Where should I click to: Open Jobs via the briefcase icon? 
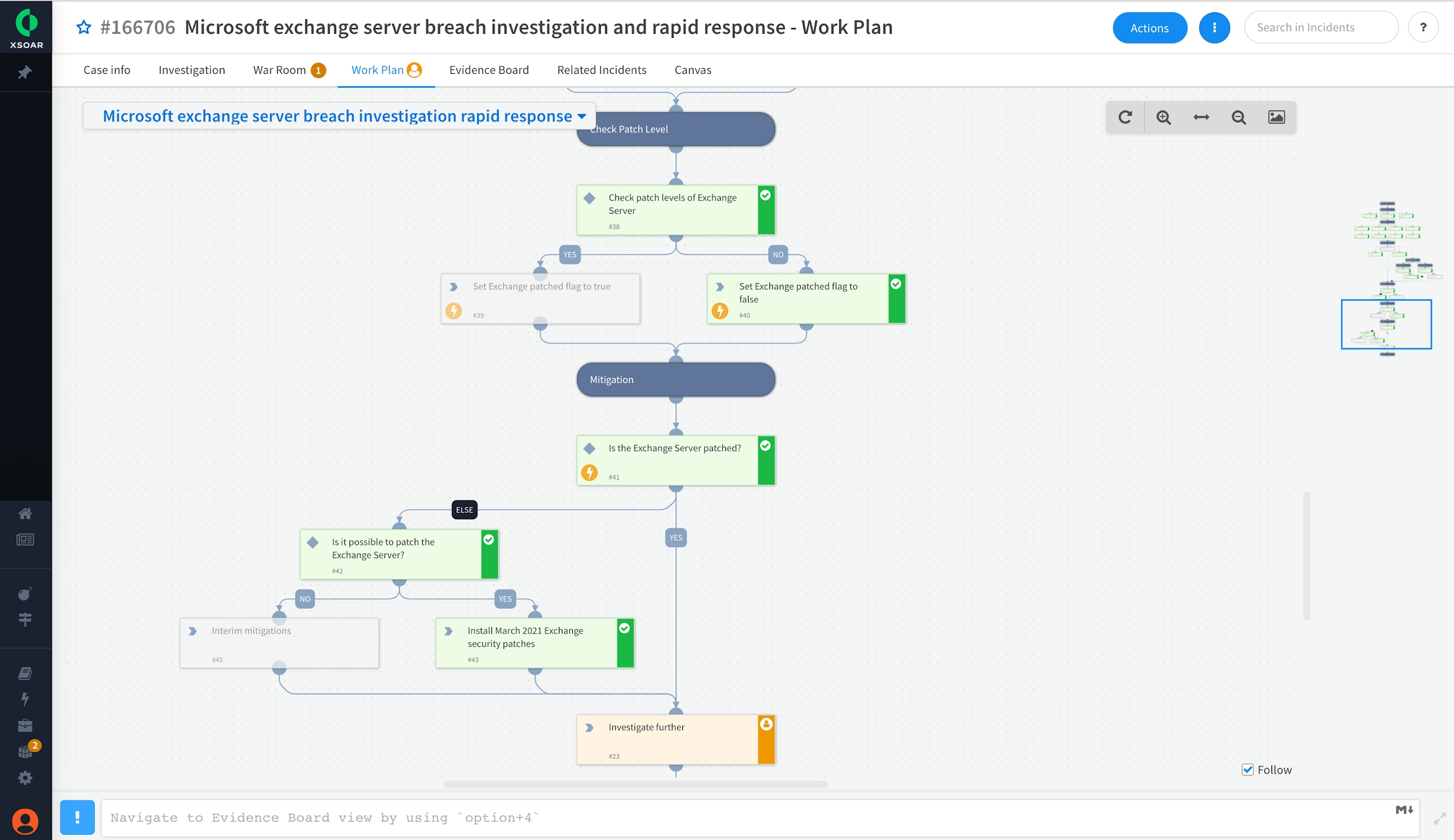25,725
